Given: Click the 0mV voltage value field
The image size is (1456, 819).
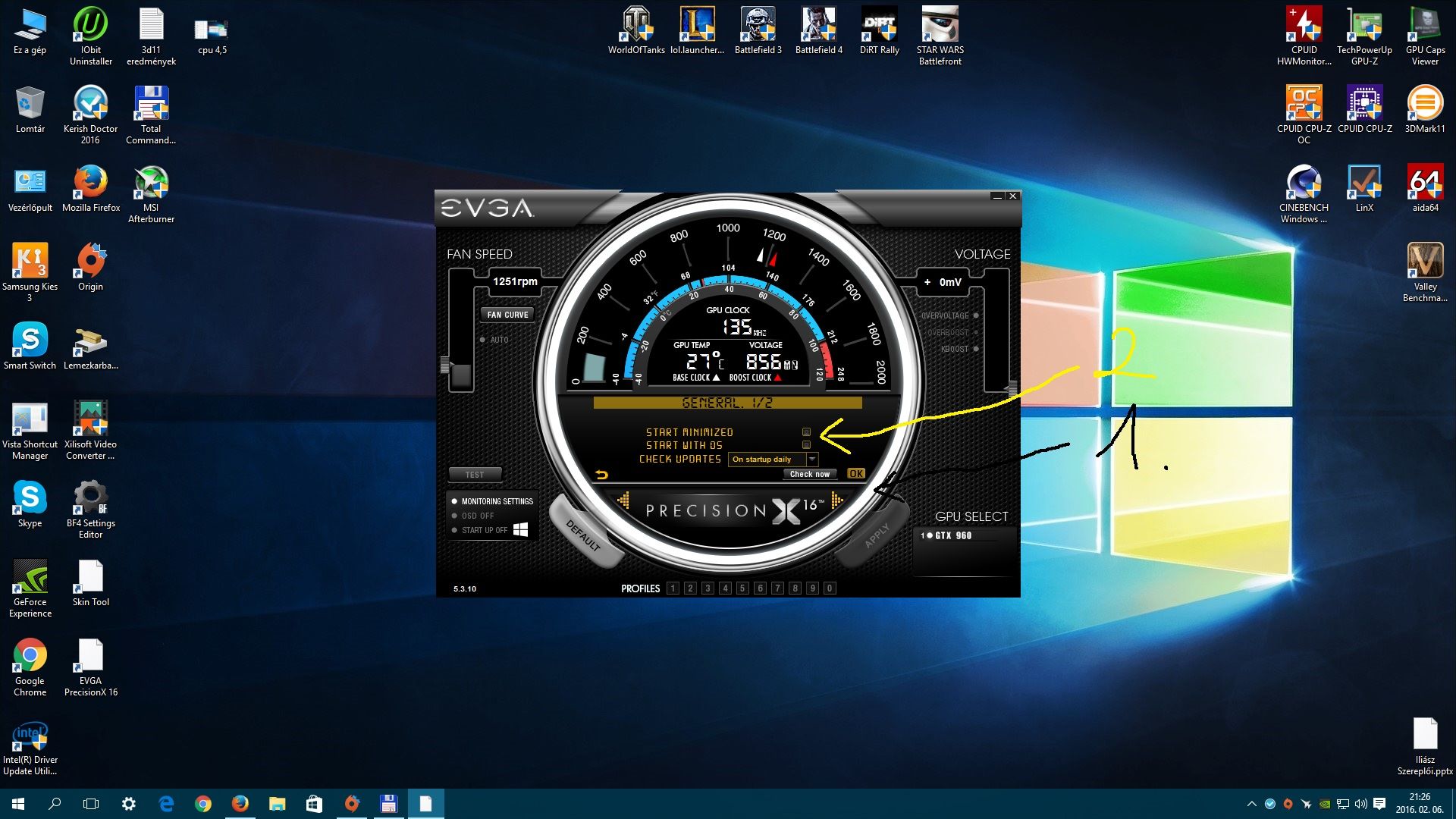Looking at the screenshot, I should pos(943,282).
